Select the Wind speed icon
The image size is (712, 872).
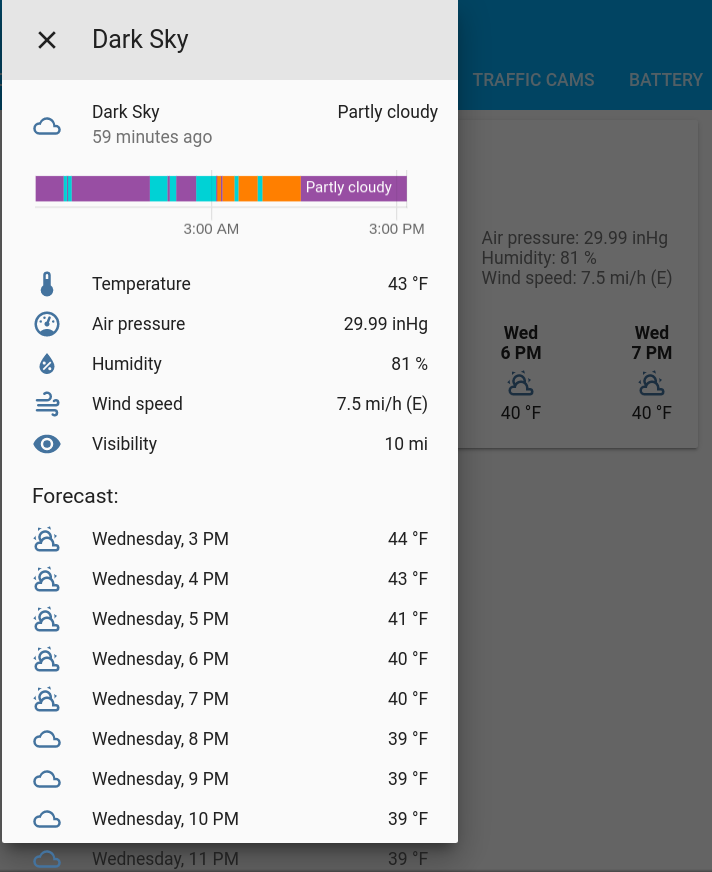45,404
